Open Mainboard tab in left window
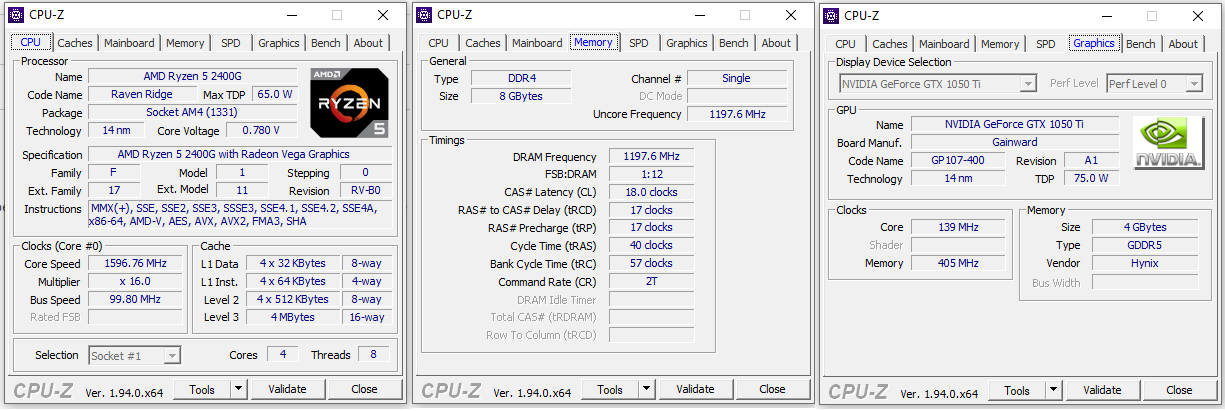 (x=130, y=43)
